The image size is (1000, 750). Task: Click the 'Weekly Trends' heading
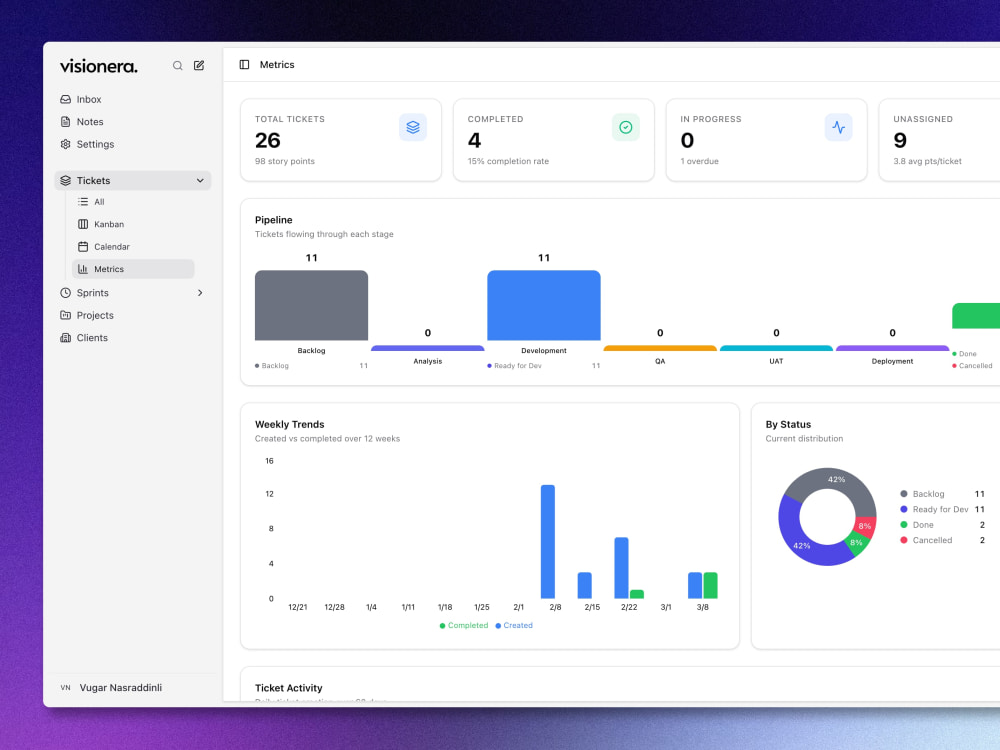(x=290, y=425)
